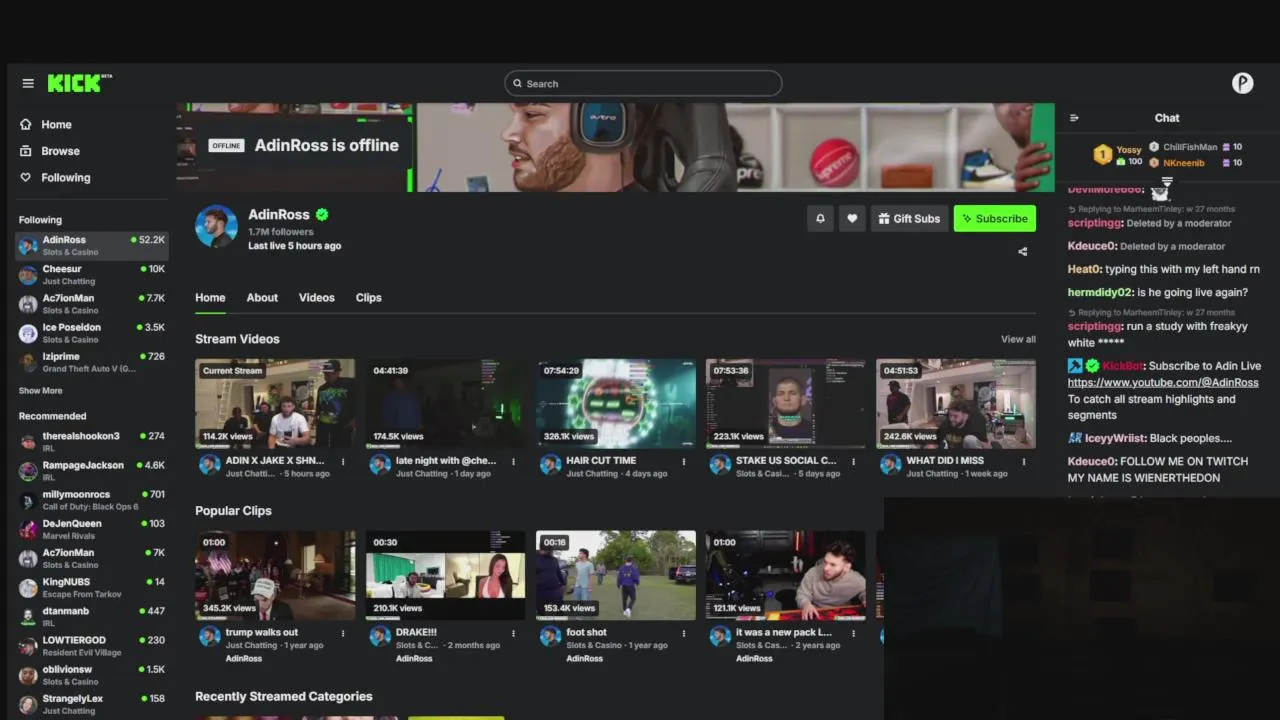Open recommended channel millymoonrocs

coord(91,500)
